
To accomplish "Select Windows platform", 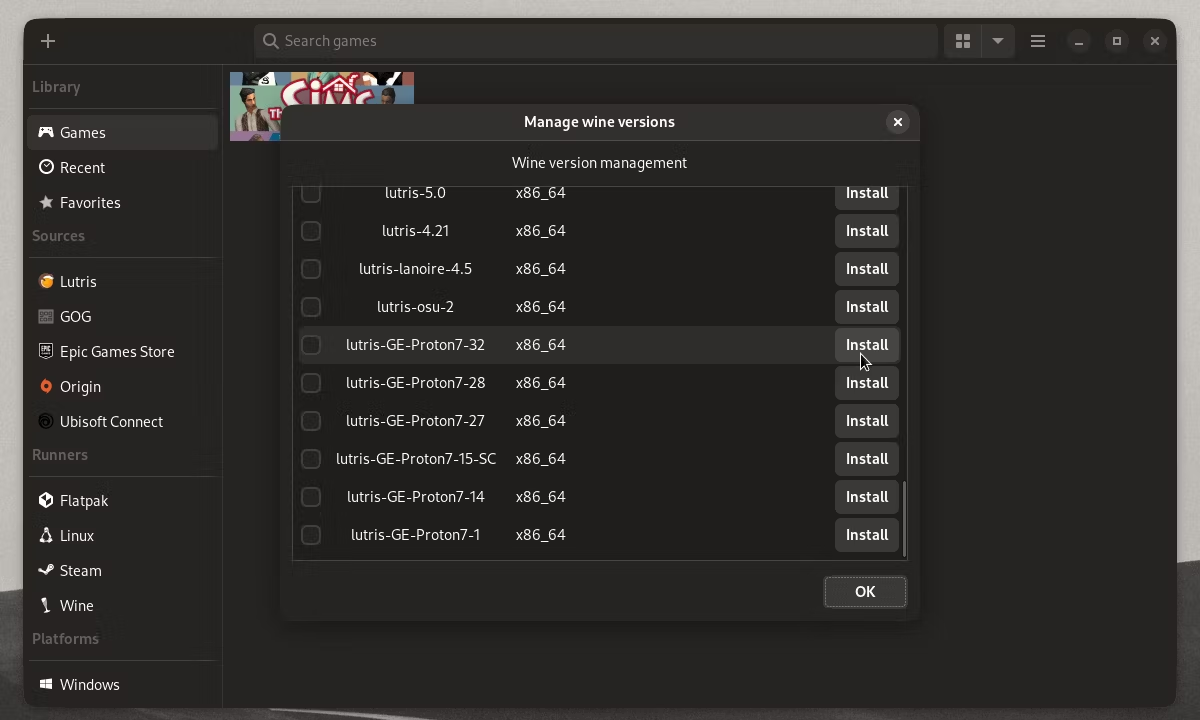I will [122, 684].
